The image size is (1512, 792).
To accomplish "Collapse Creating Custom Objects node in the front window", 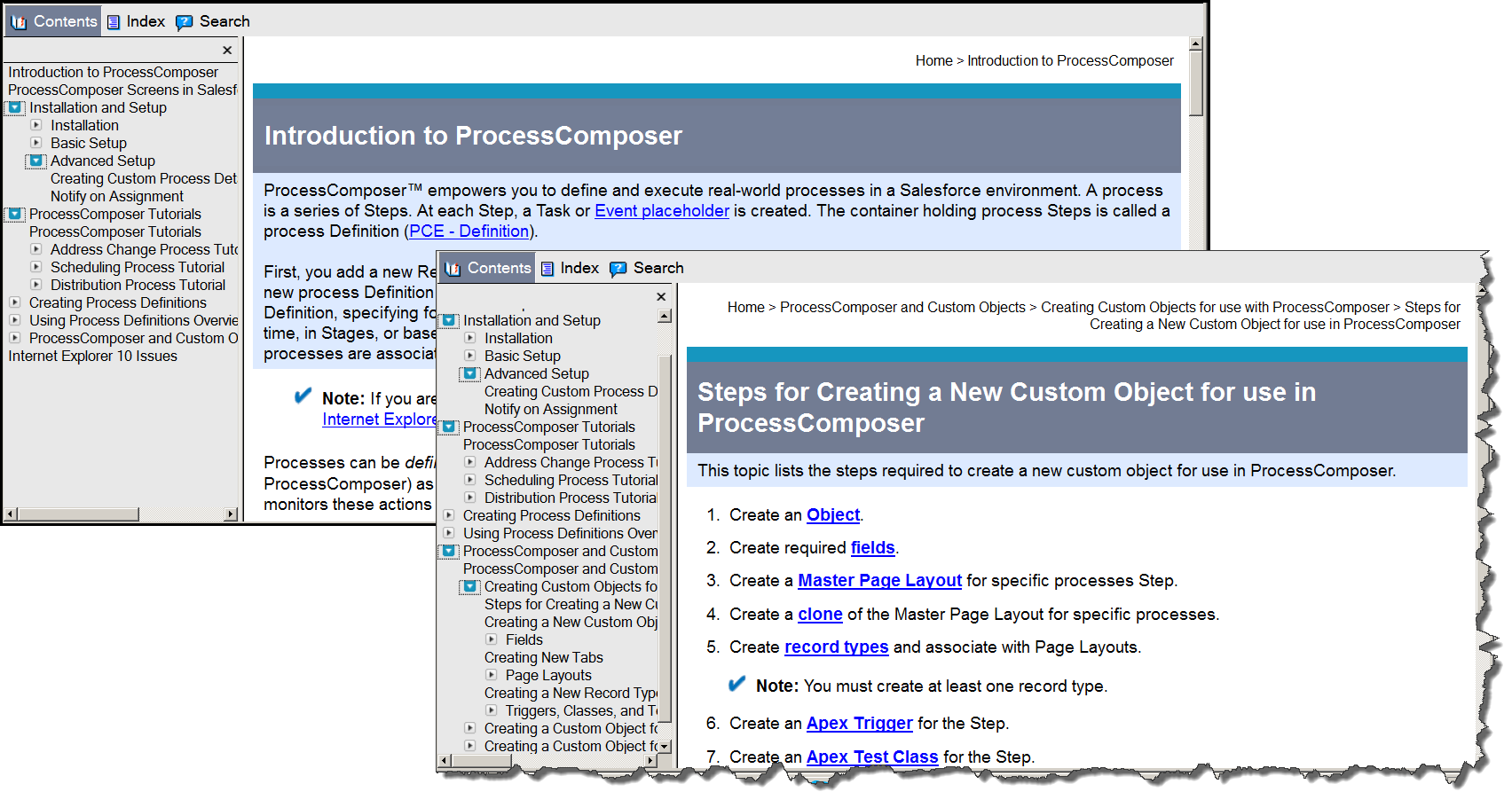I will click(470, 586).
